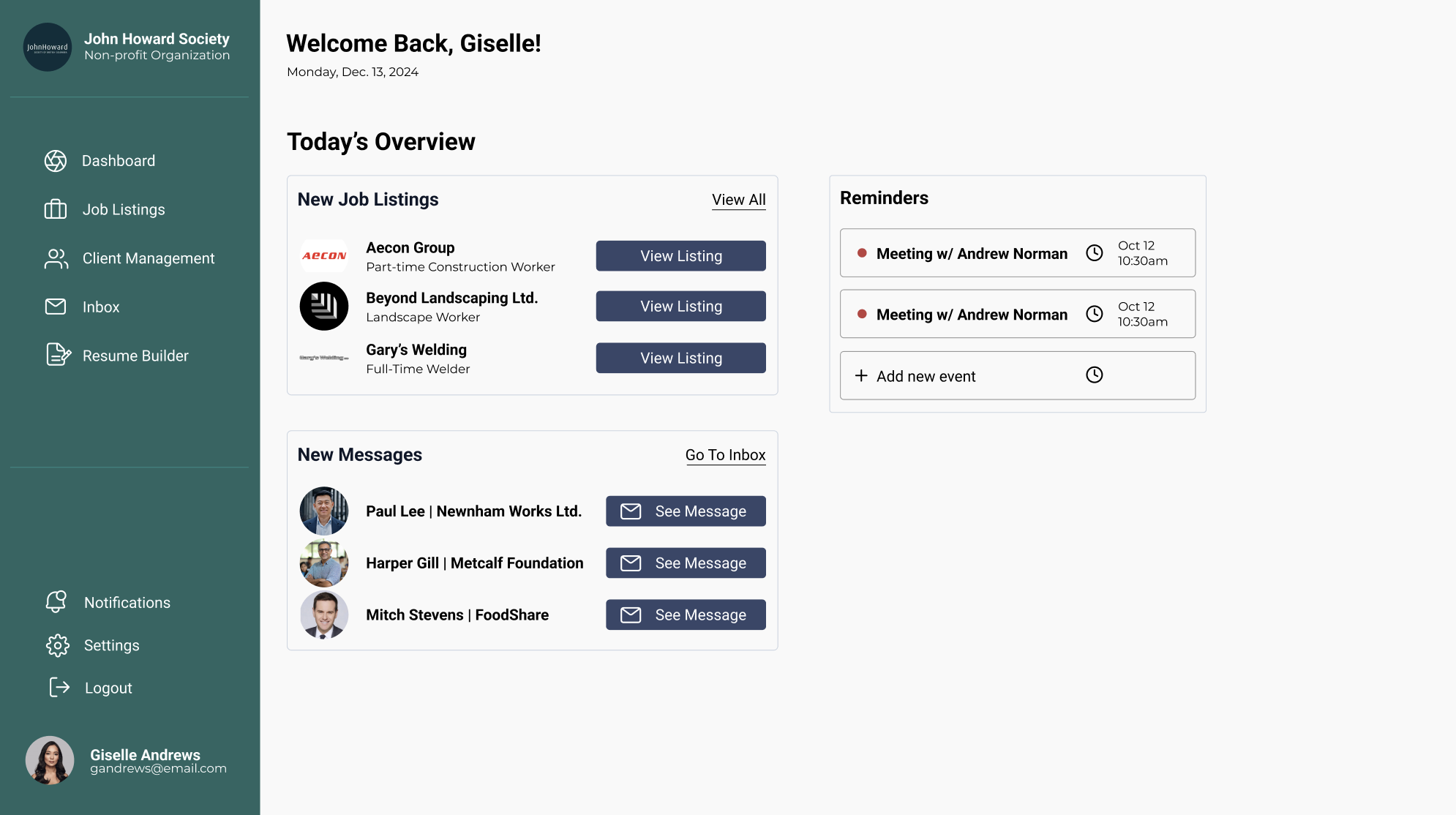The image size is (1456, 815).
Task: Open Giselle Andrews profile photo
Action: (50, 760)
